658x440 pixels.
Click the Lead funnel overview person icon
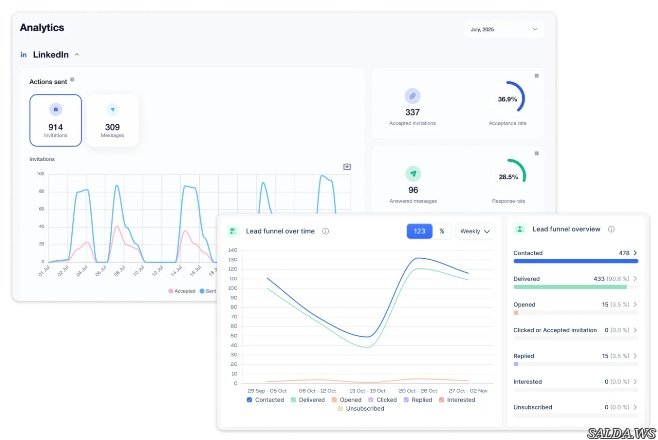(520, 229)
